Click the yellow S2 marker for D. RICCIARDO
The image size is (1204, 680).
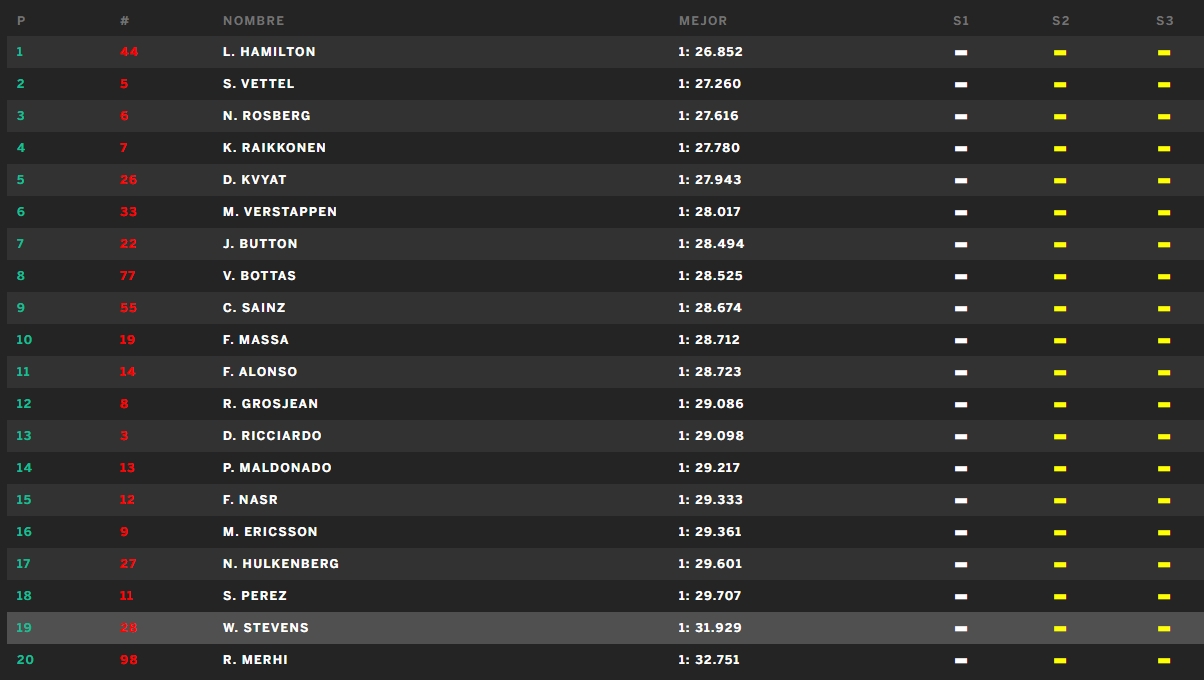1060,436
